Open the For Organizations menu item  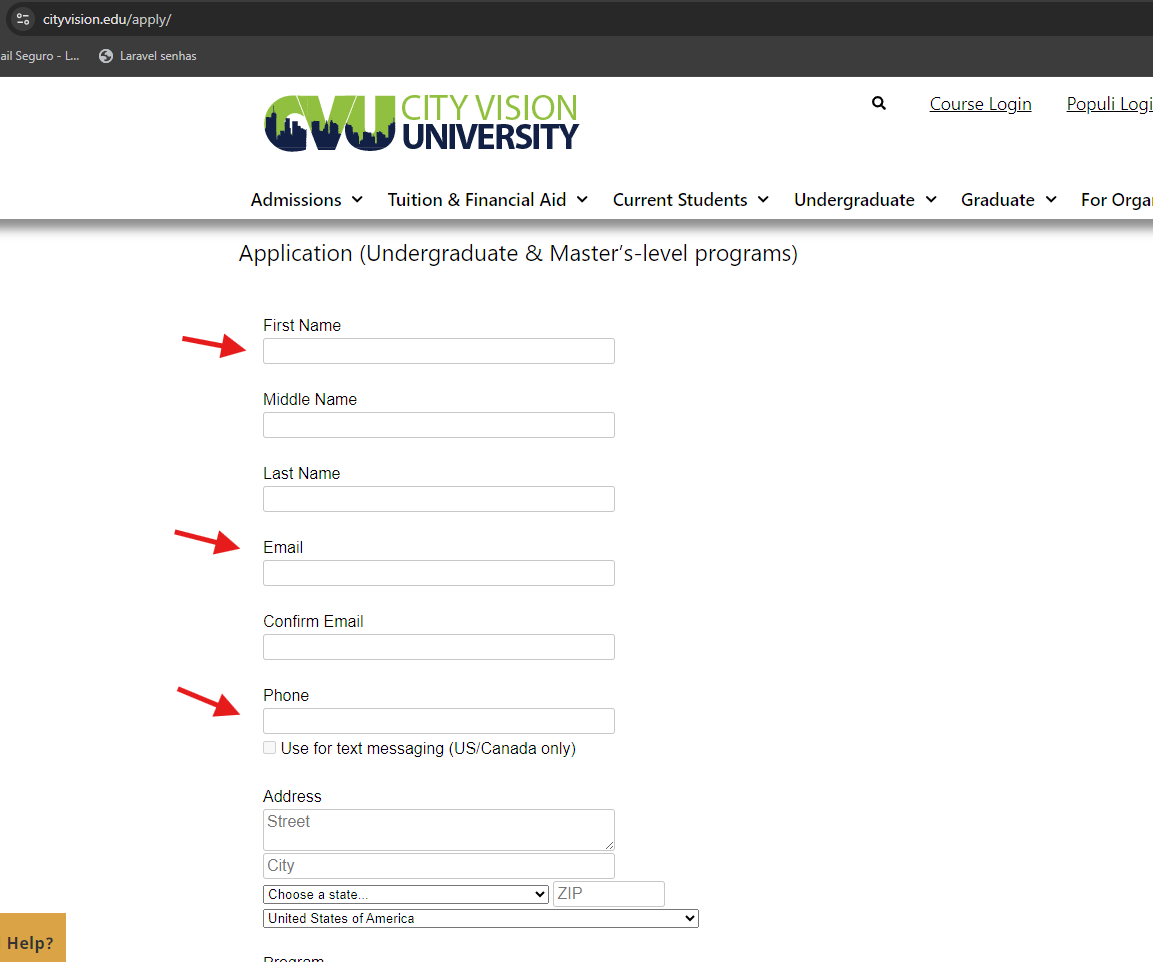(x=1117, y=200)
